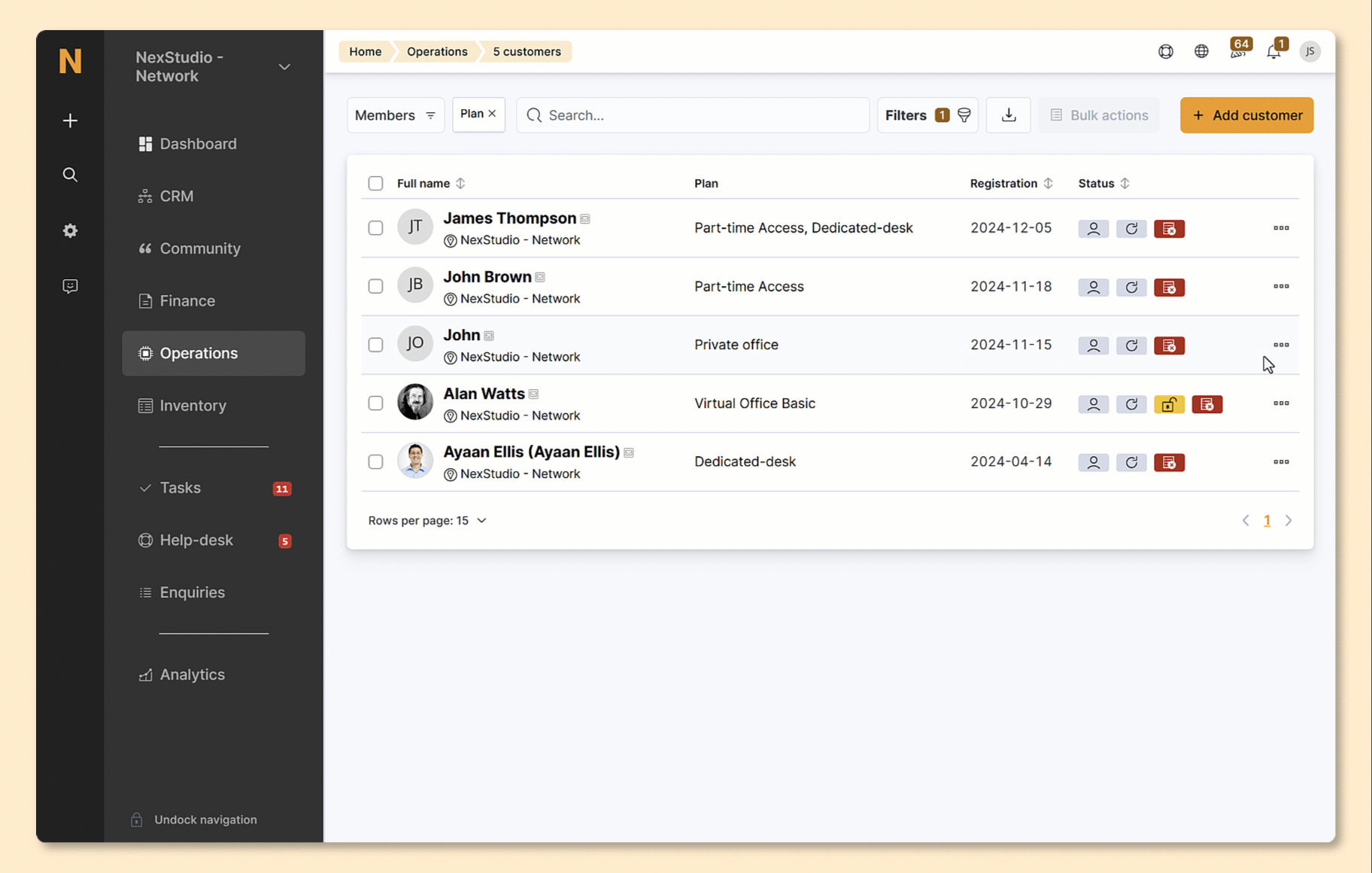Open John's three-dot row menu

coord(1281,345)
